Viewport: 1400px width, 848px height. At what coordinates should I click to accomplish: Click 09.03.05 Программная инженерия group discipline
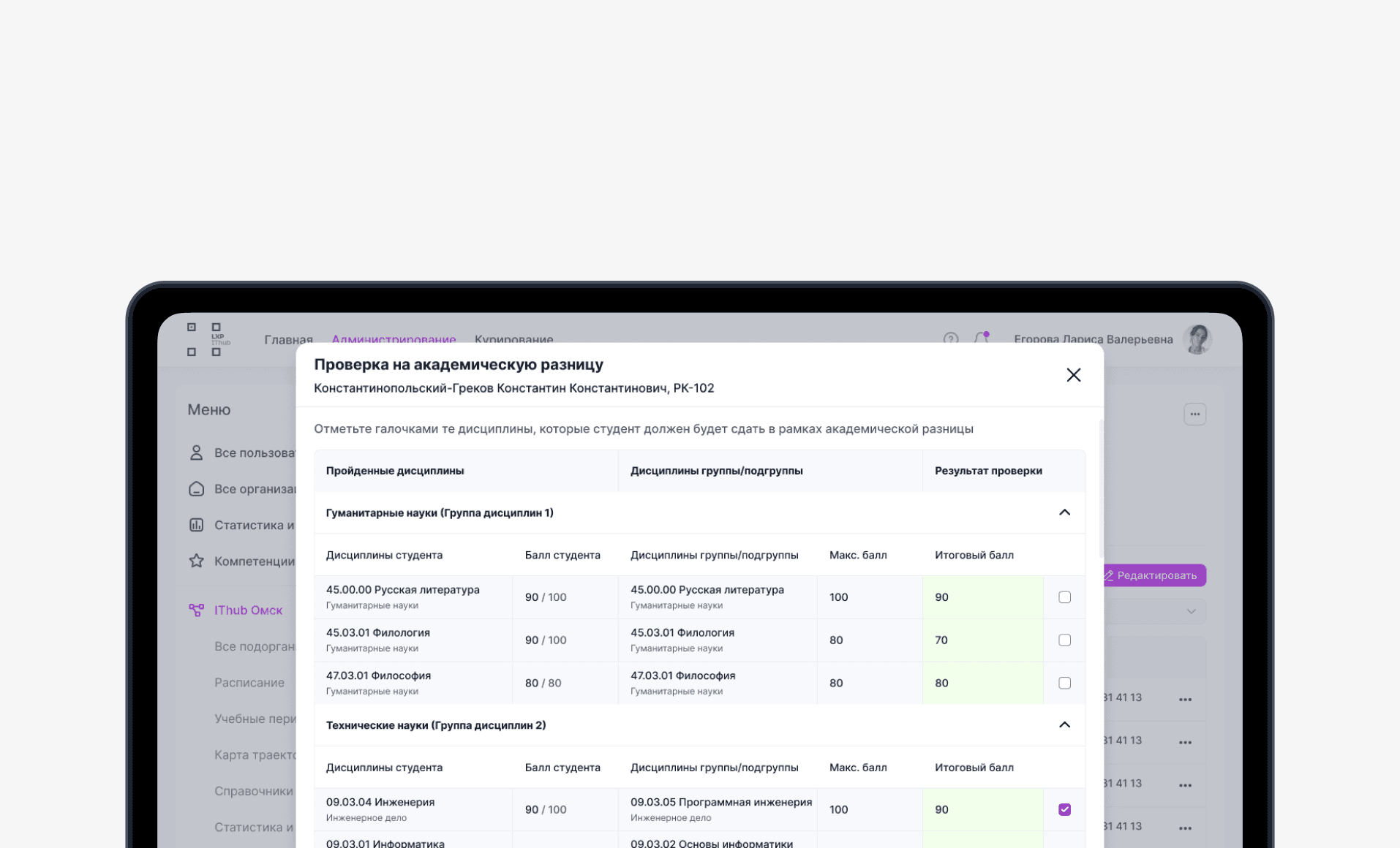click(x=721, y=802)
